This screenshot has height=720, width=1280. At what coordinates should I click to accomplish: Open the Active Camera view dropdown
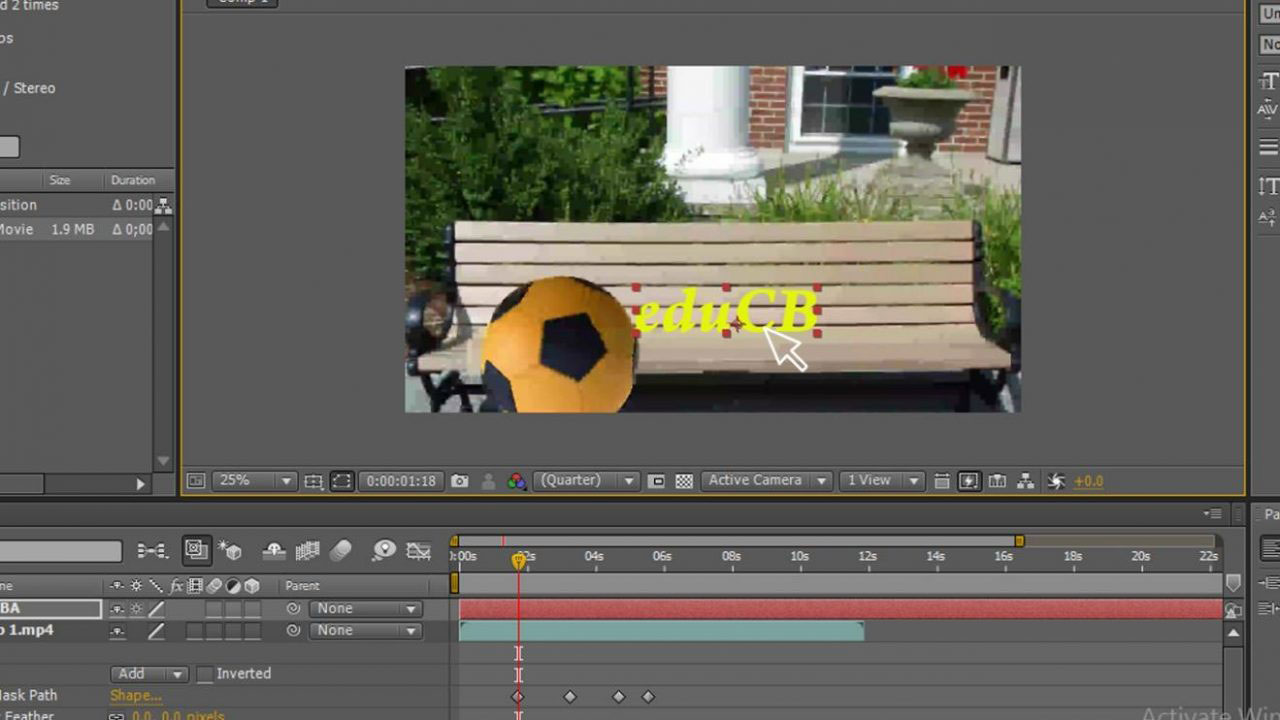point(766,481)
